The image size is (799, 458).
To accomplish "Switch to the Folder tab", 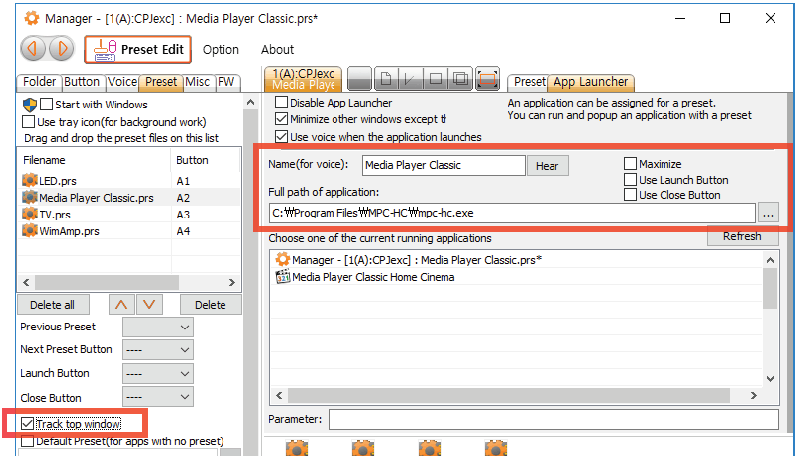I will click(39, 82).
